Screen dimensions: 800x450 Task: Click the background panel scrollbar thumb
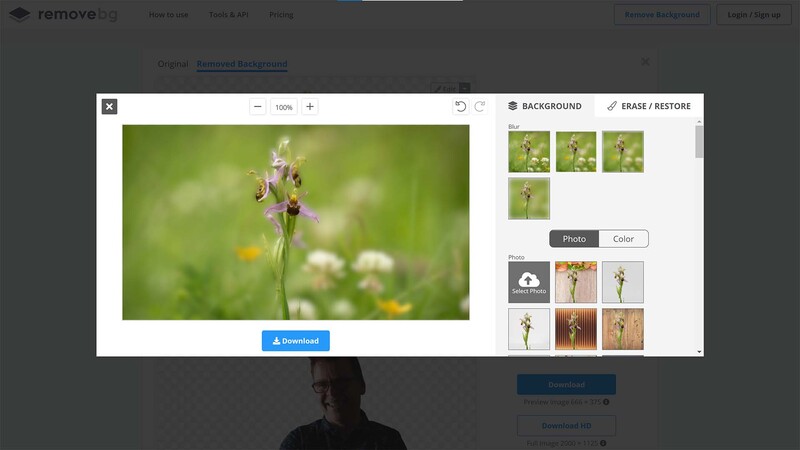click(699, 142)
